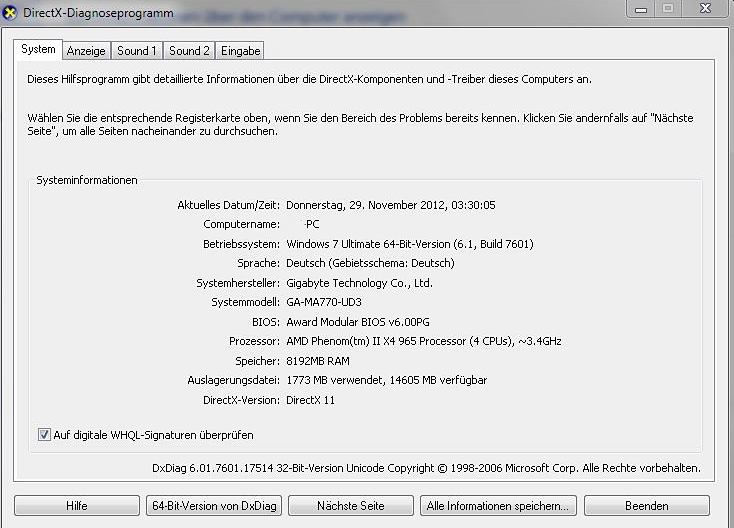
Task: Click the Systemmodell value 'GA-MA770-UD3'
Action: (x=324, y=302)
